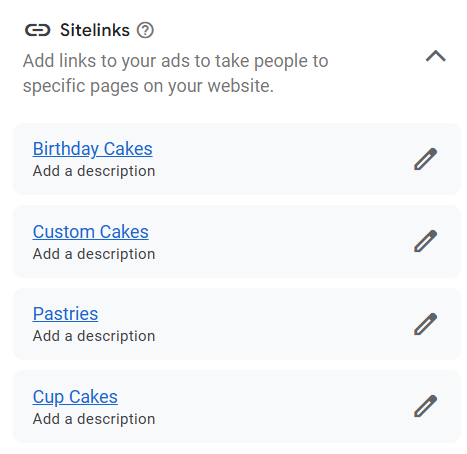Edit the Pastries sitelink pencil icon
The width and height of the screenshot is (467, 454).
(425, 324)
